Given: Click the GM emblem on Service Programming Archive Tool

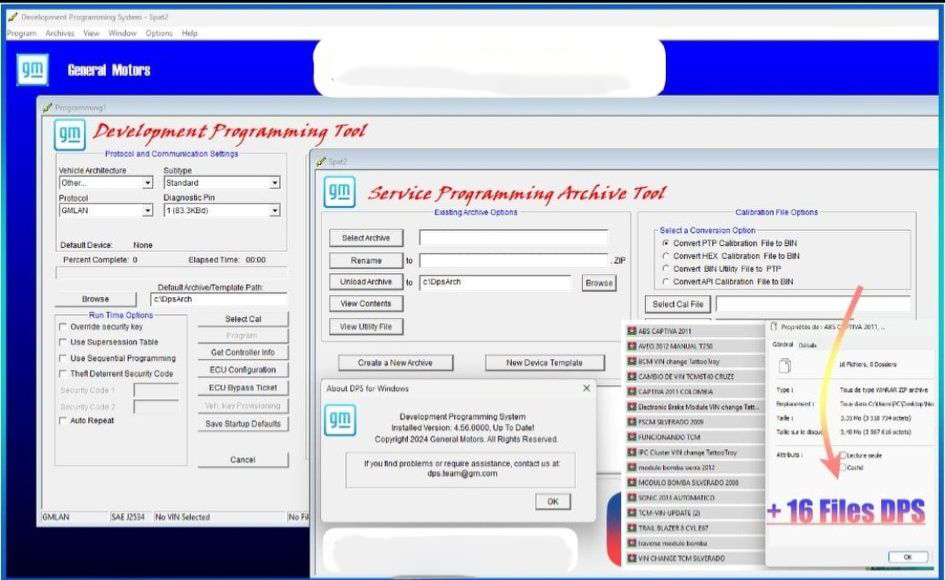Looking at the screenshot, I should coord(338,192).
